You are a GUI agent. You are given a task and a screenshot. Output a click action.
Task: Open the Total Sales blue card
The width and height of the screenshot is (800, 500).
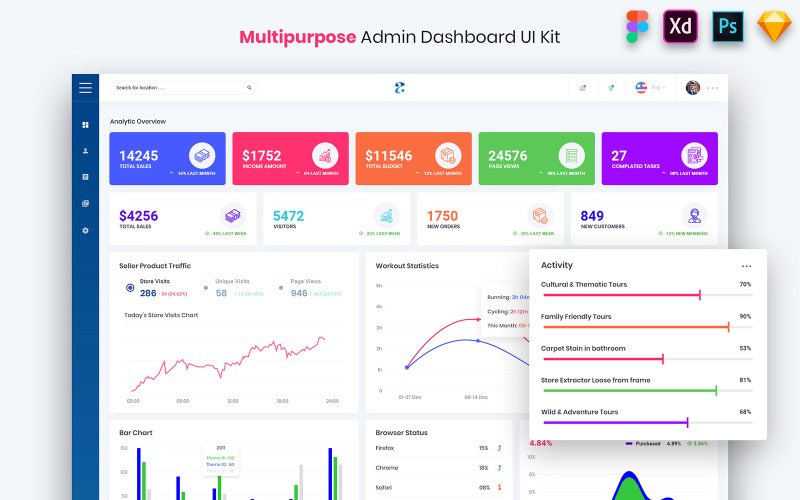(165, 159)
